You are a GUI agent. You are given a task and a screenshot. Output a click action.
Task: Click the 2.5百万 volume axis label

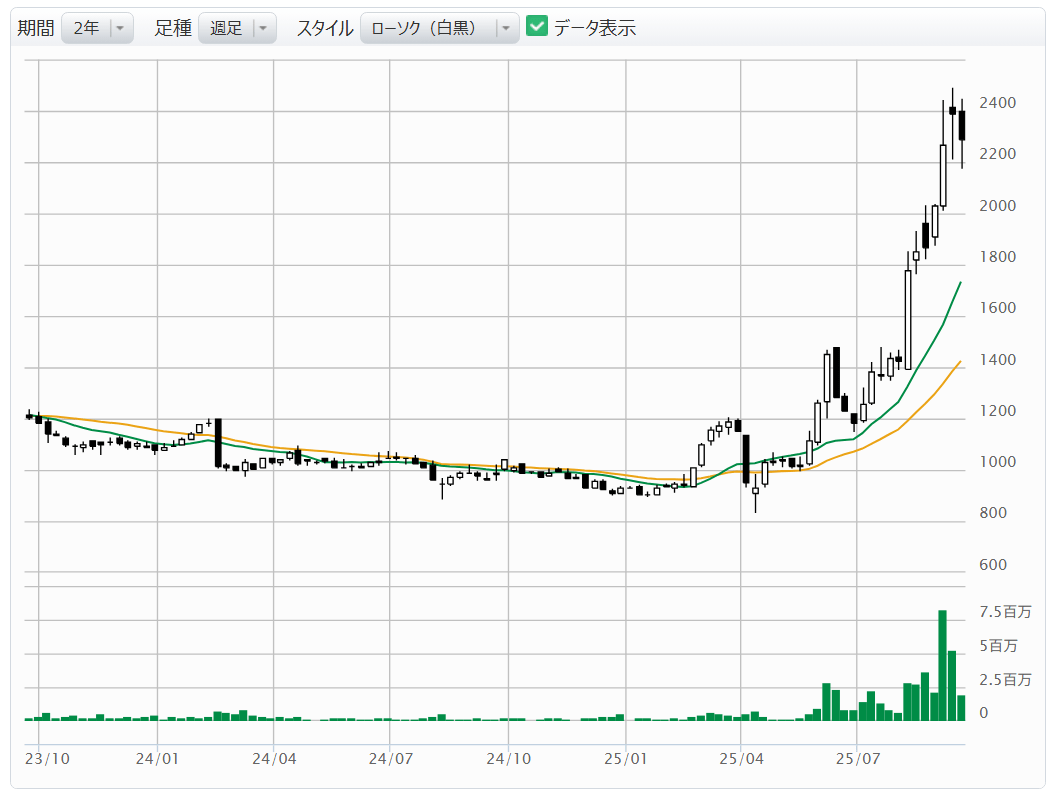pyautogui.click(x=1004, y=680)
